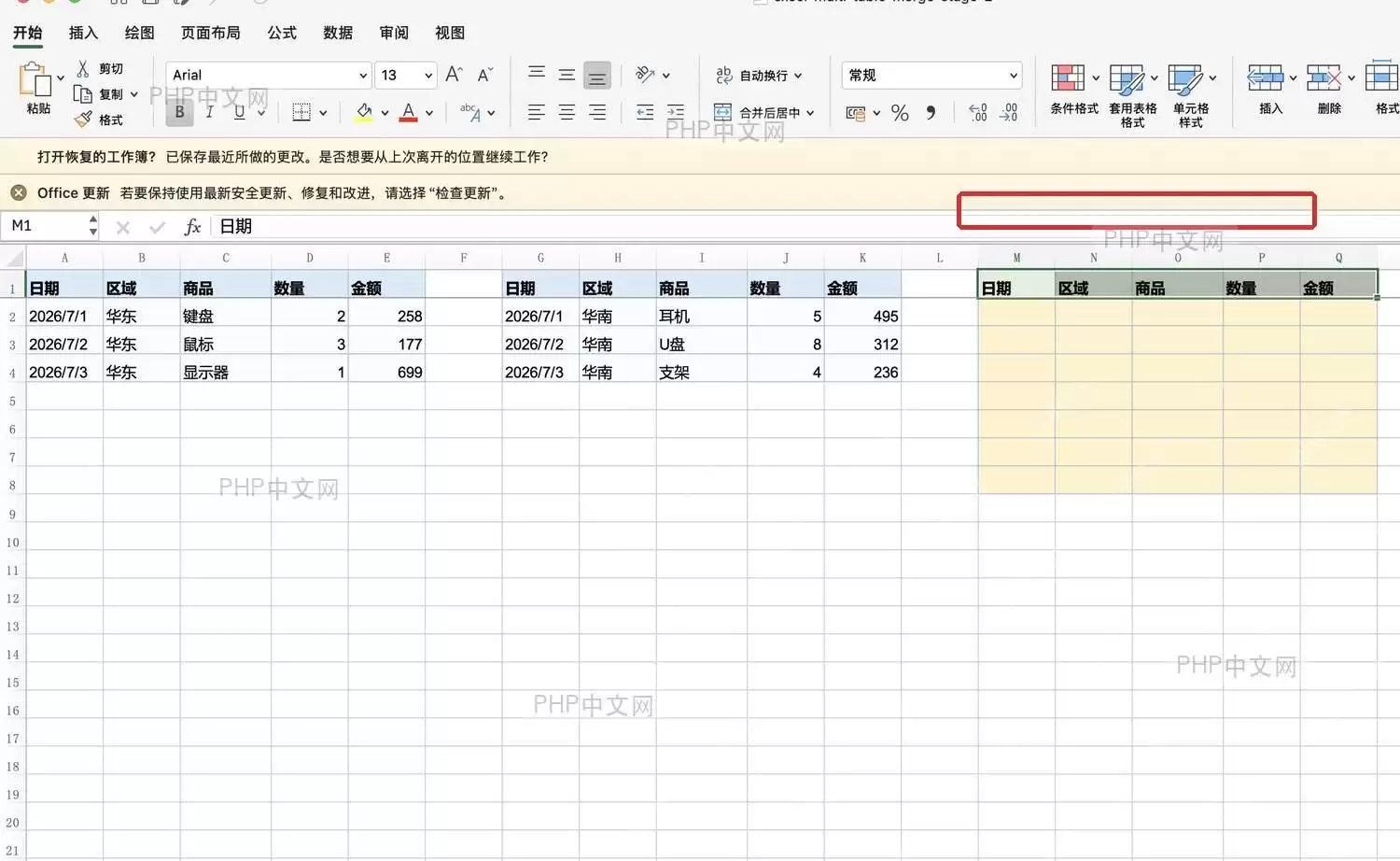This screenshot has height=861, width=1400.
Task: Open the 页面布局 Page Layout tab
Action: click(x=210, y=33)
